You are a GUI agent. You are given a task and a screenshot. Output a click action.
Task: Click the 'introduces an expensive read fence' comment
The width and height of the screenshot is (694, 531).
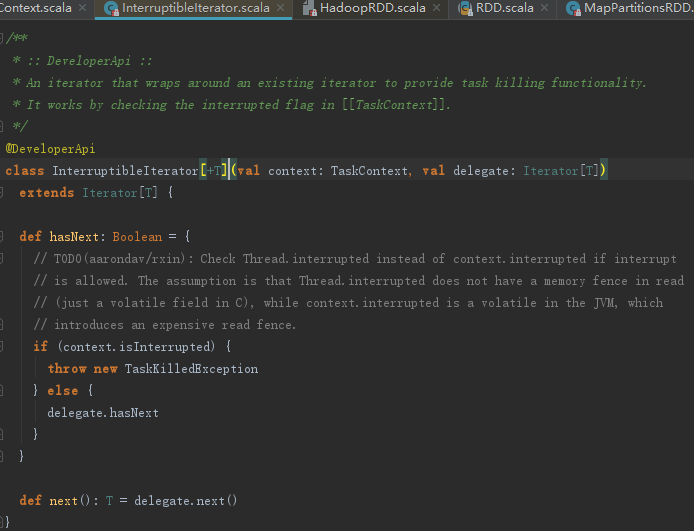point(165,325)
